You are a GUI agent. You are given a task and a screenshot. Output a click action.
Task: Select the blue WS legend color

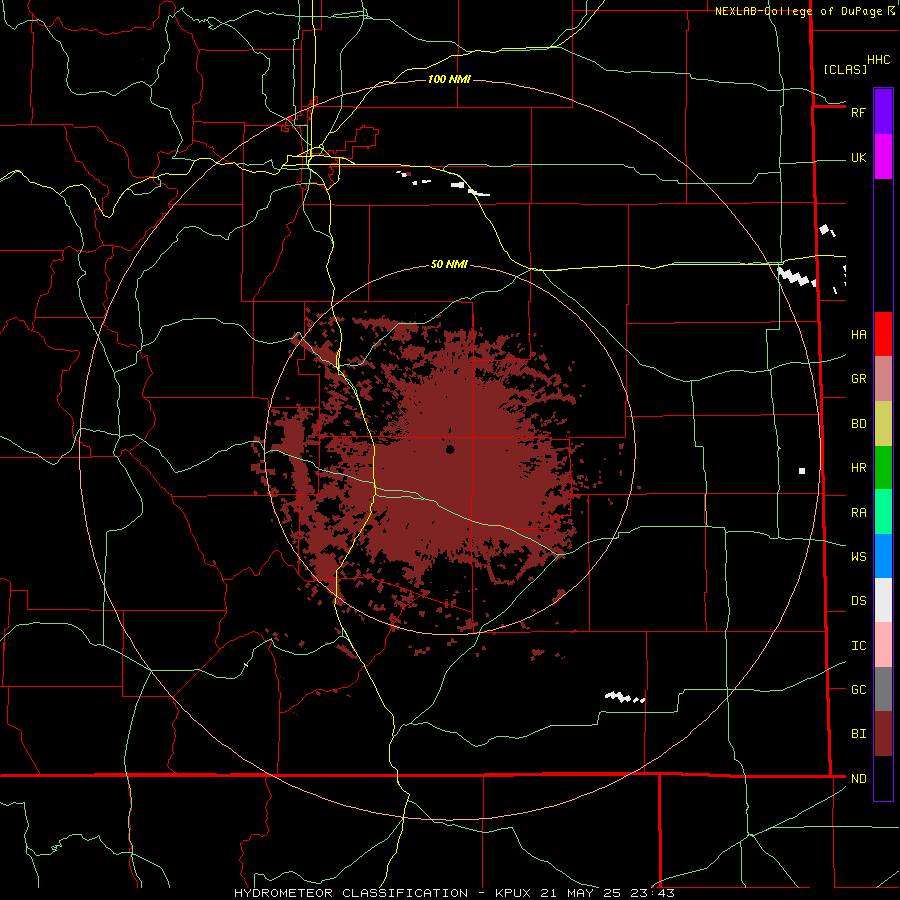click(x=883, y=556)
